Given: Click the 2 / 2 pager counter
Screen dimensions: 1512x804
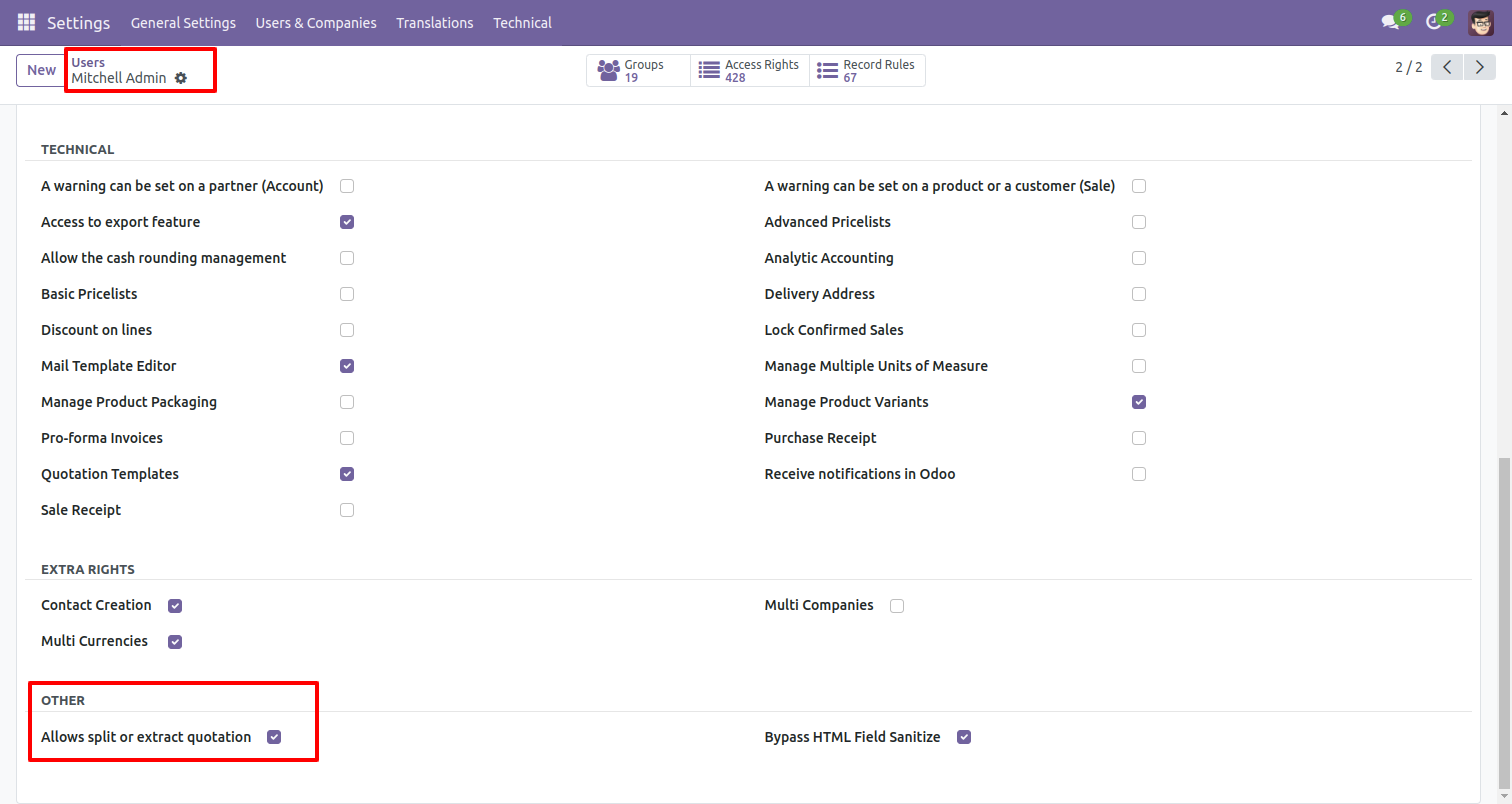Looking at the screenshot, I should click(1408, 68).
